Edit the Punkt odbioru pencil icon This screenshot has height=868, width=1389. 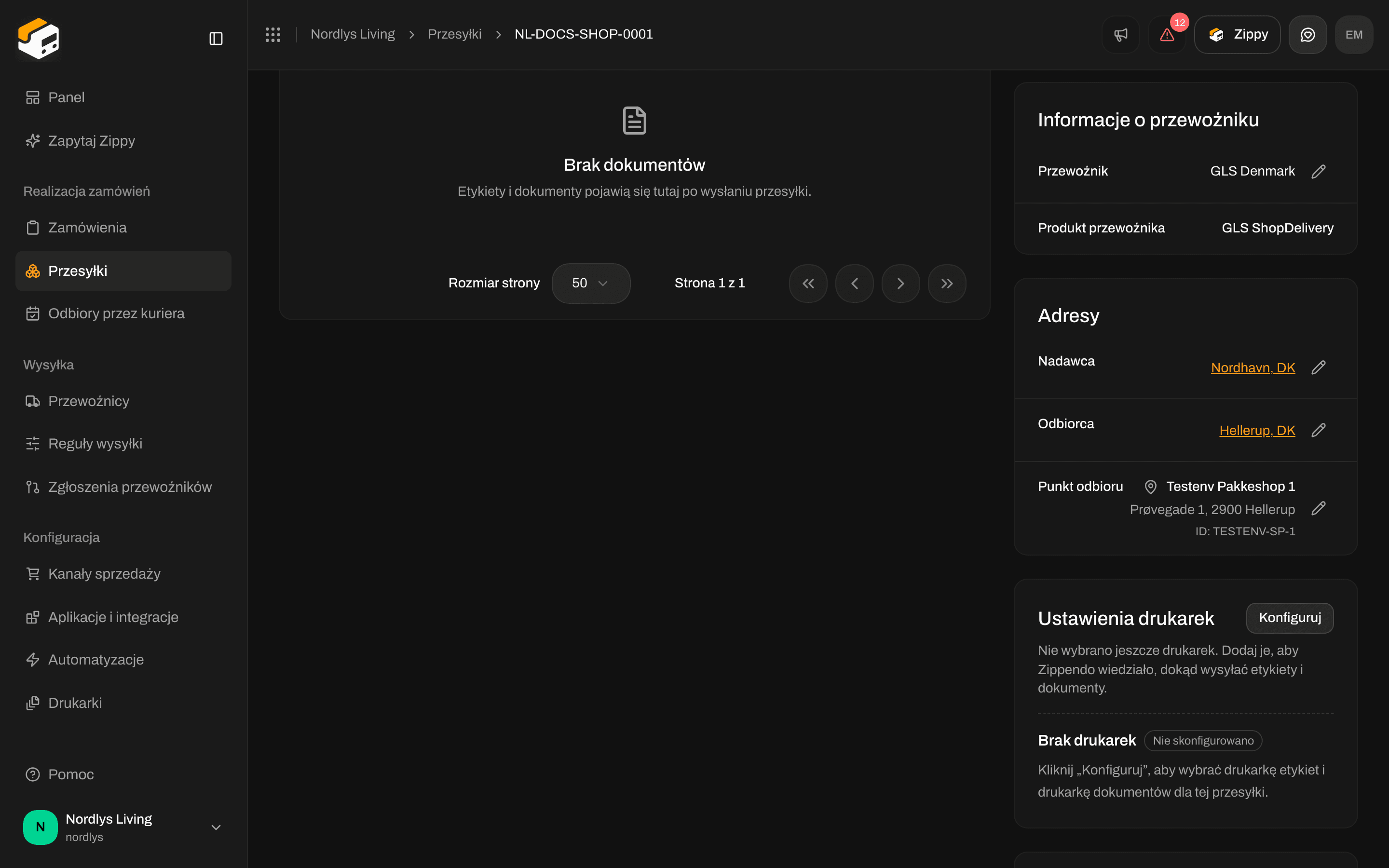click(x=1319, y=508)
